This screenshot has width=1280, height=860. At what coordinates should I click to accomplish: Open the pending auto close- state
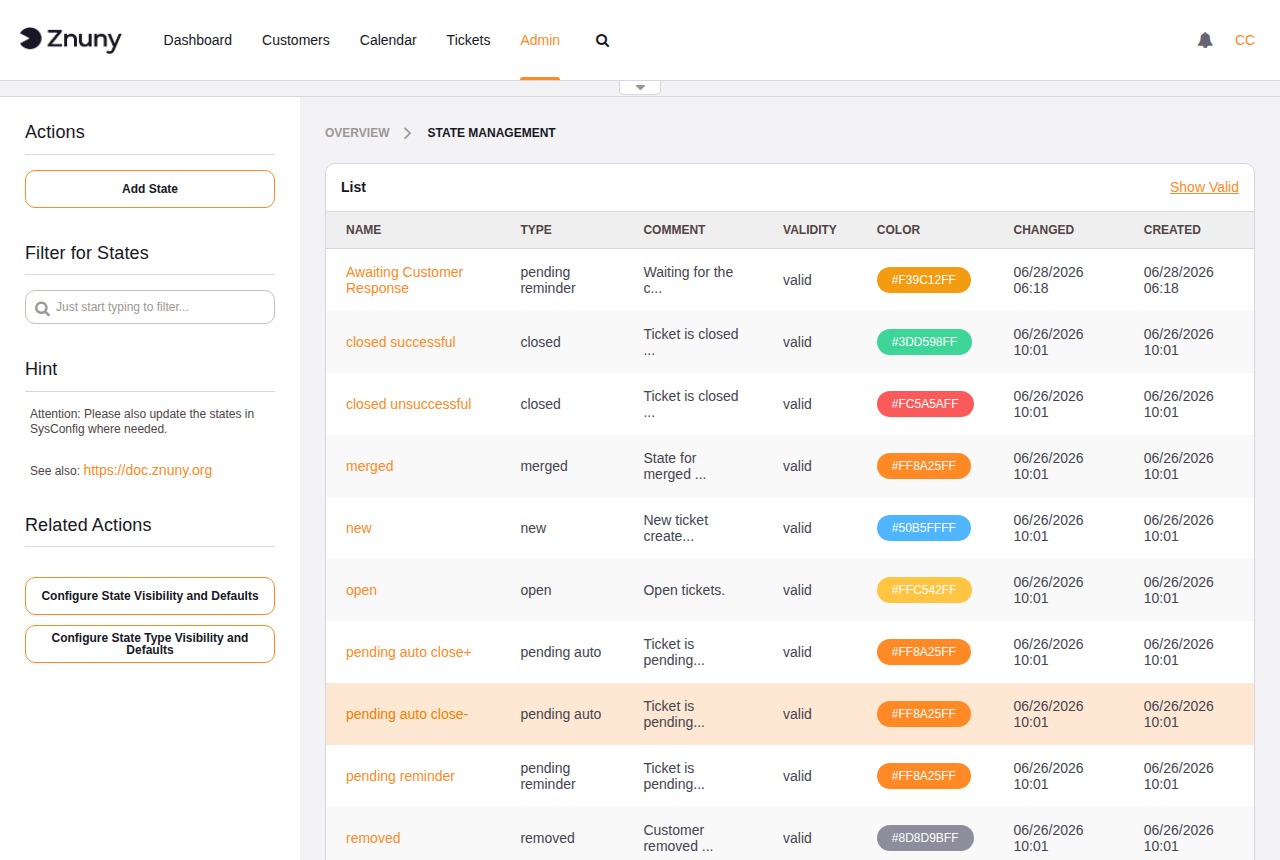[407, 714]
